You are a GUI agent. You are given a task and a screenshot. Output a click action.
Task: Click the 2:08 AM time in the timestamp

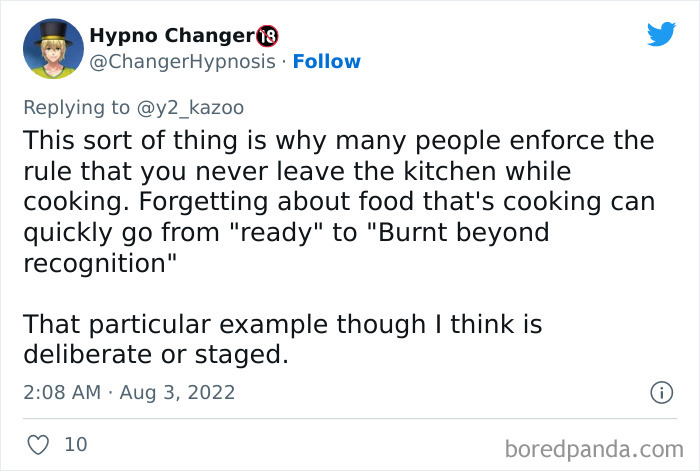click(62, 392)
